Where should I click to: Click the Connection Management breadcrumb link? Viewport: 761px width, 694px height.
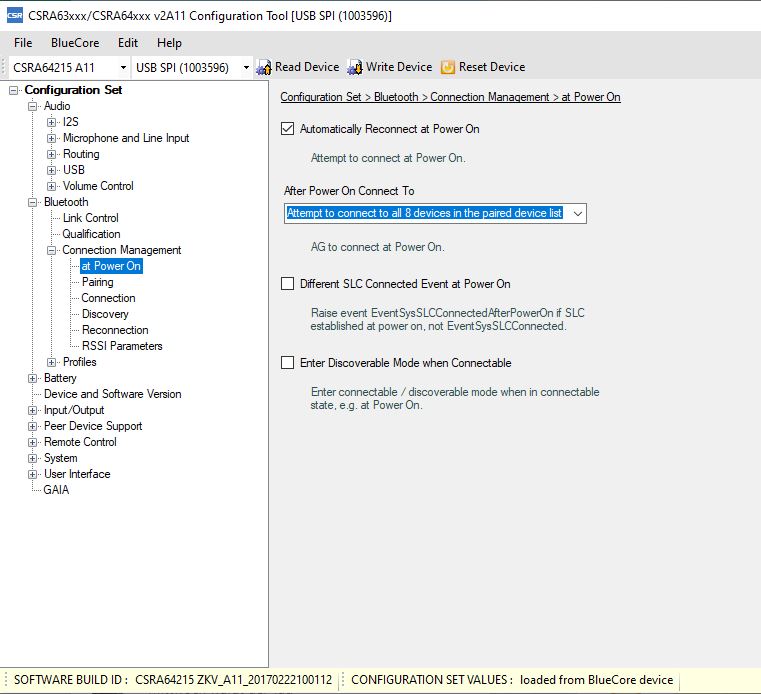pos(490,97)
